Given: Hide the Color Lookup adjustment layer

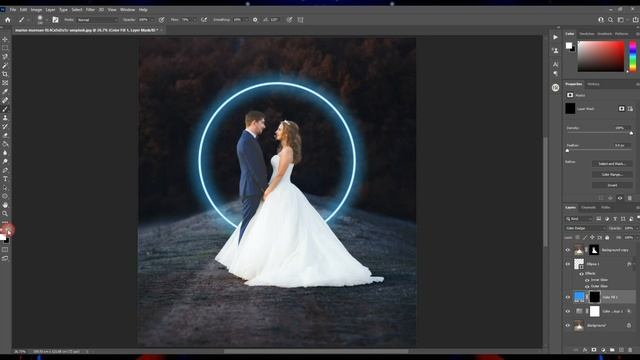Looking at the screenshot, I should tap(567, 311).
